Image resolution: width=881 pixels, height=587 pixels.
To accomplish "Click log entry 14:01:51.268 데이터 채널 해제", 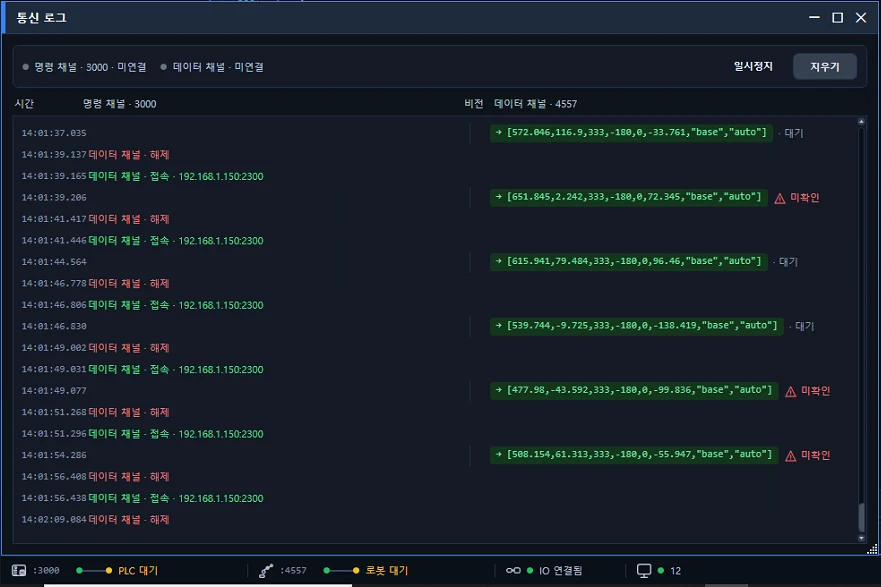I will pos(96,412).
